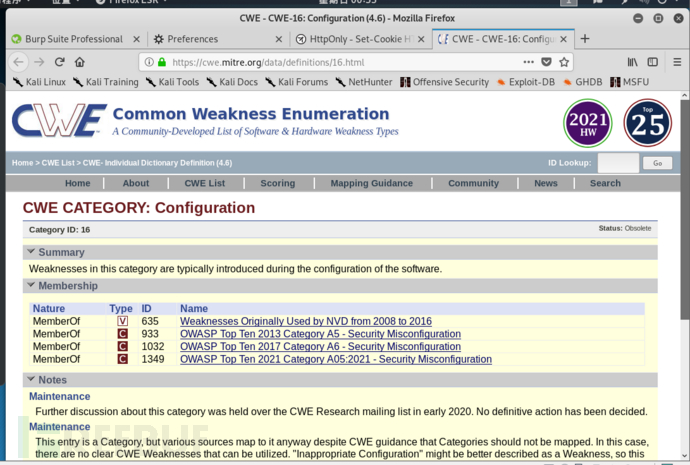The image size is (690, 465).
Task: Open the About menu item
Action: 136,183
